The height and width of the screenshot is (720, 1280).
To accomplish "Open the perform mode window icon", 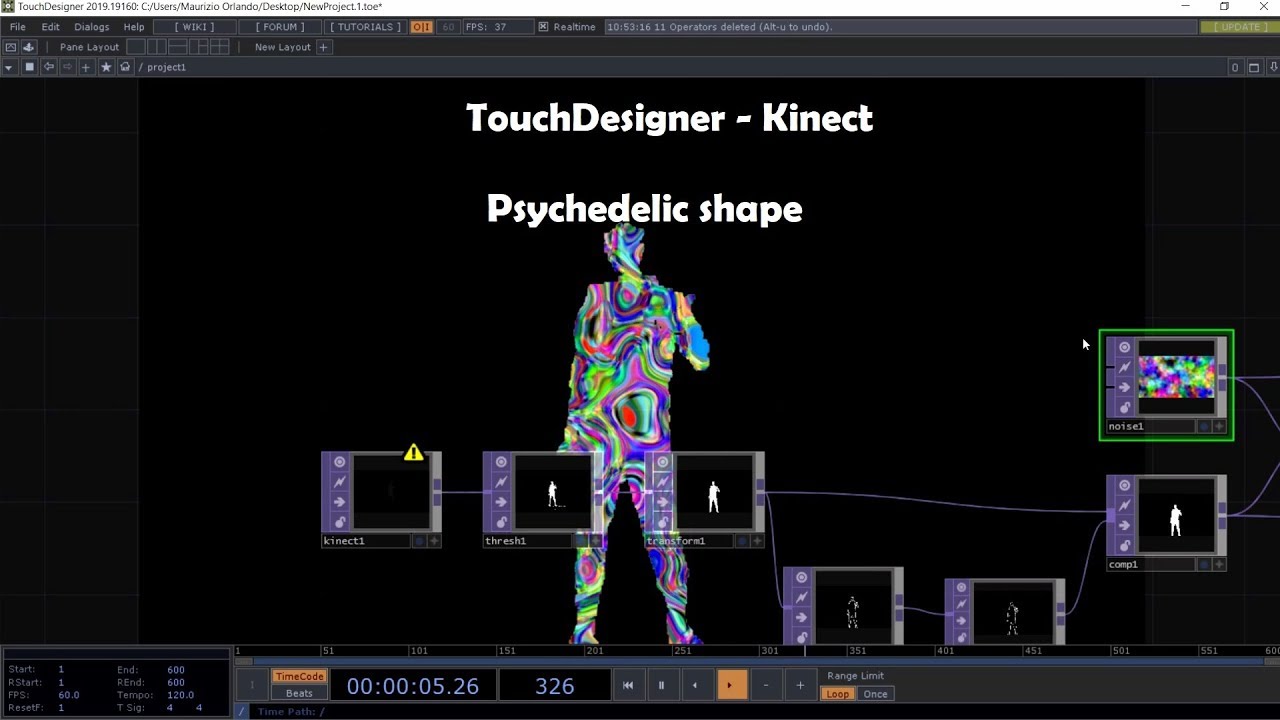I will [x=11, y=47].
